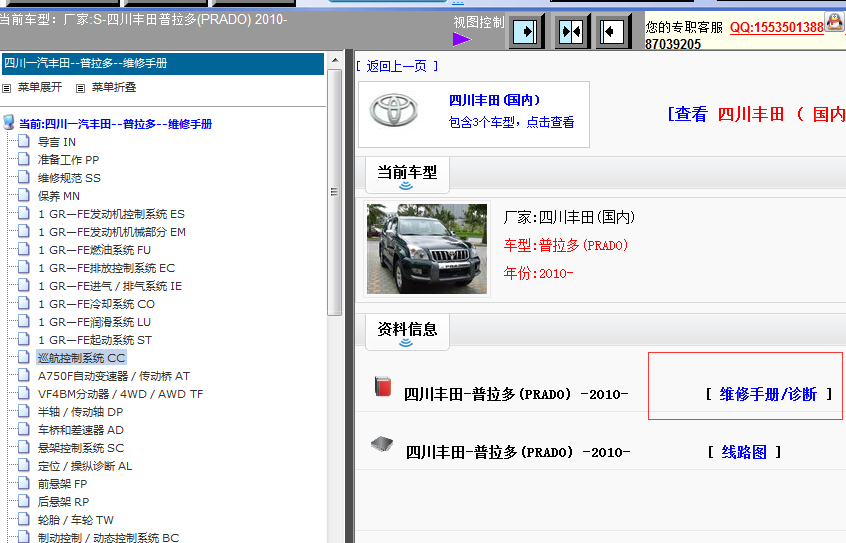Open 1 GR-FE润滑系统 LU tree item
The height and width of the screenshot is (543, 846).
tap(94, 322)
